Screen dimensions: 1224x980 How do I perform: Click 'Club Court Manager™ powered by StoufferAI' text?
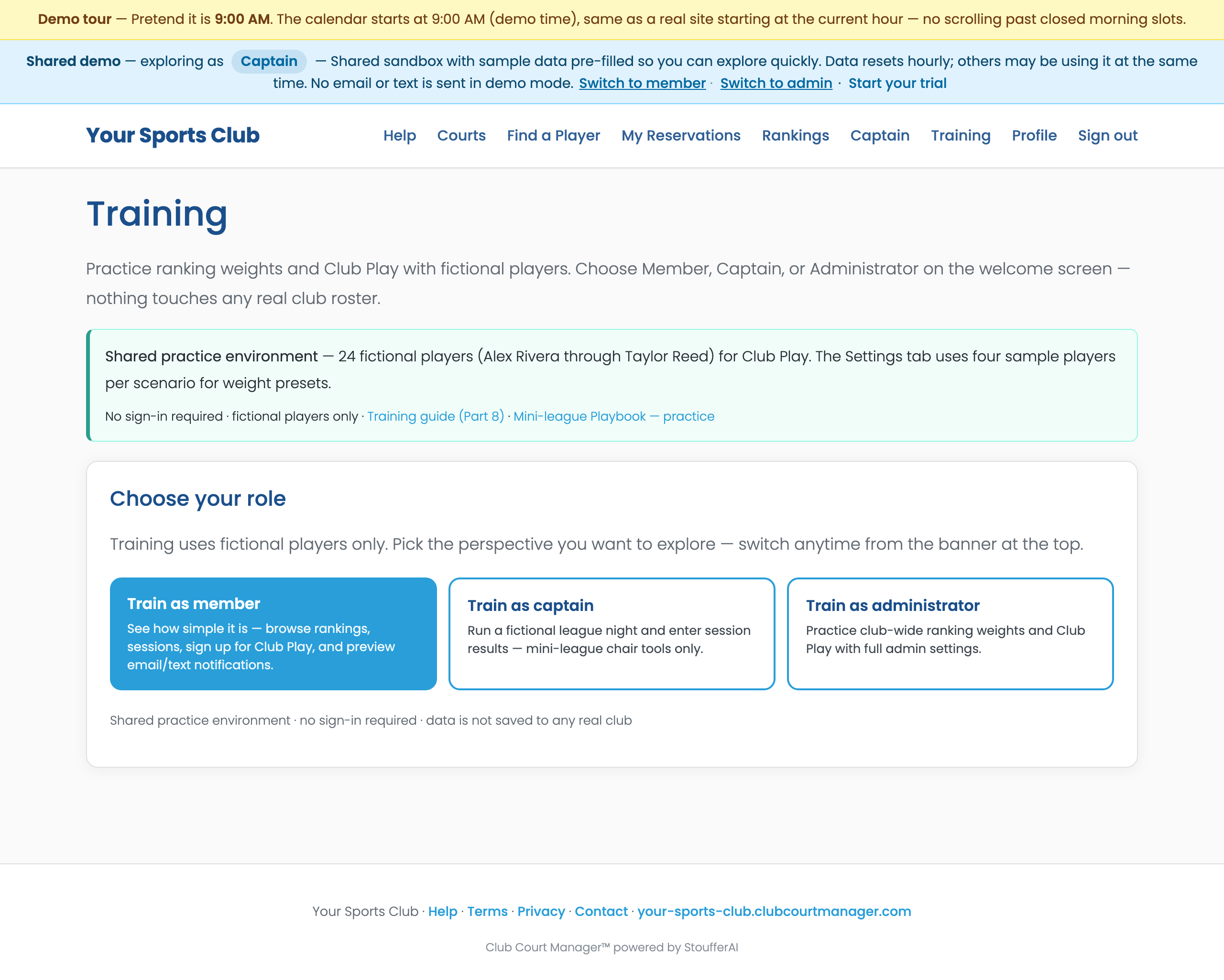pyautogui.click(x=612, y=947)
